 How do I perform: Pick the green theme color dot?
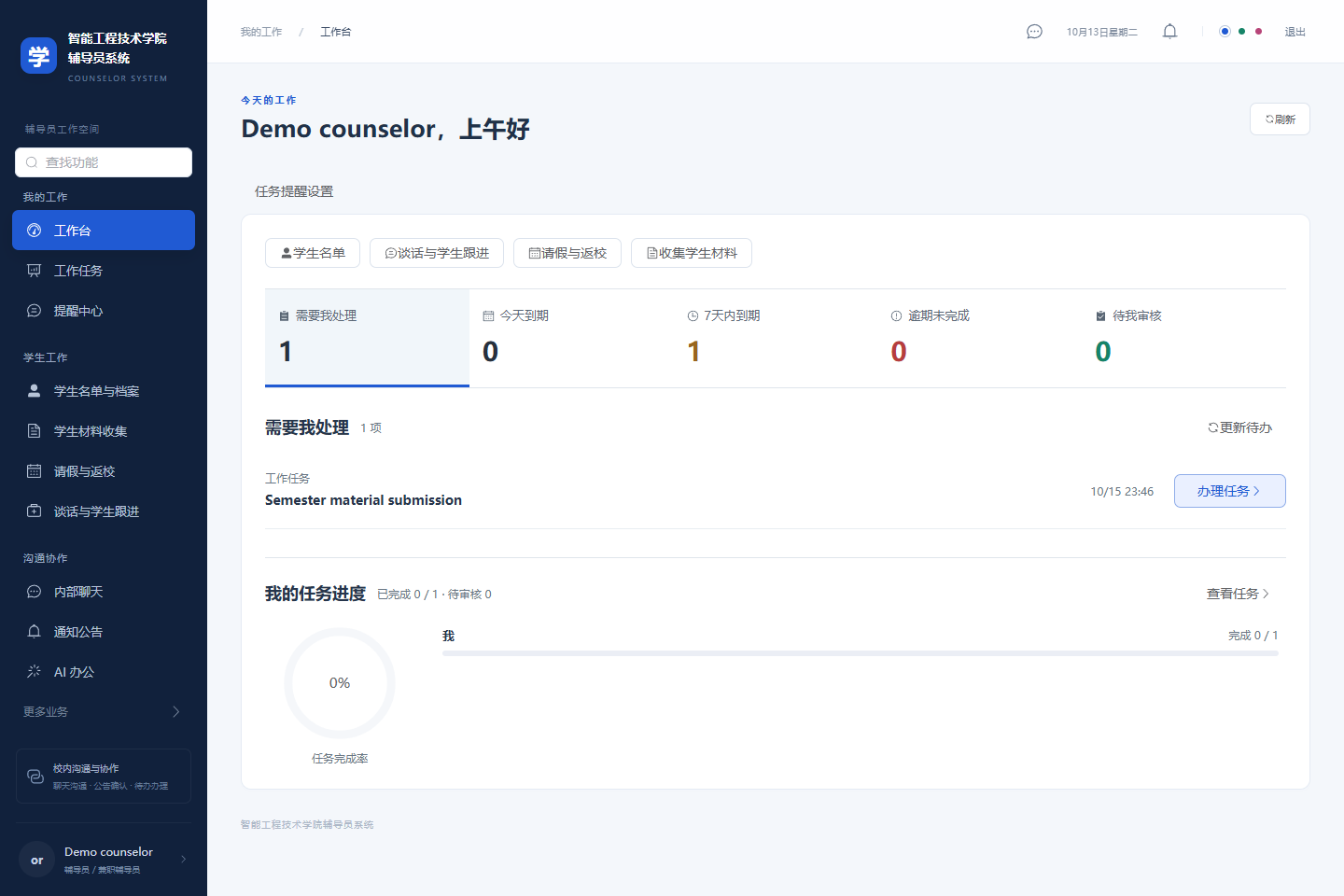[x=1241, y=32]
